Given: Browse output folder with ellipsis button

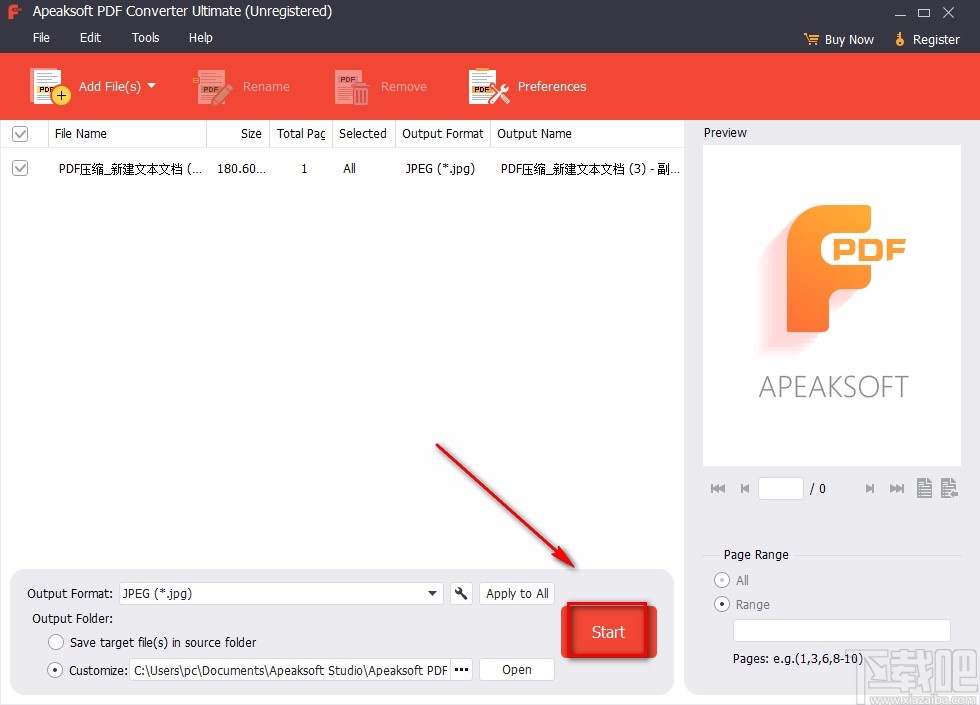Looking at the screenshot, I should 460,670.
